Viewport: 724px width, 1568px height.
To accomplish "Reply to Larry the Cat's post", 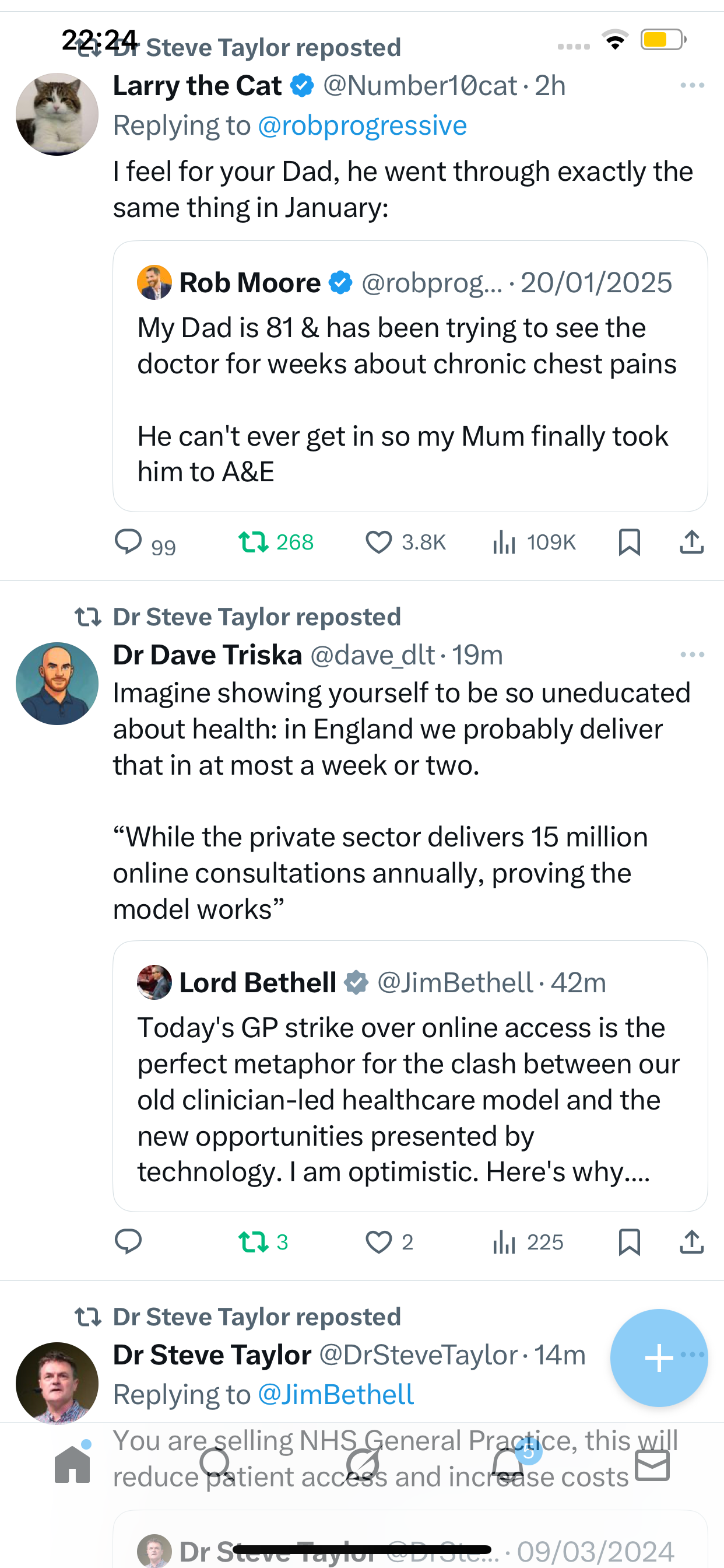I will 128,542.
